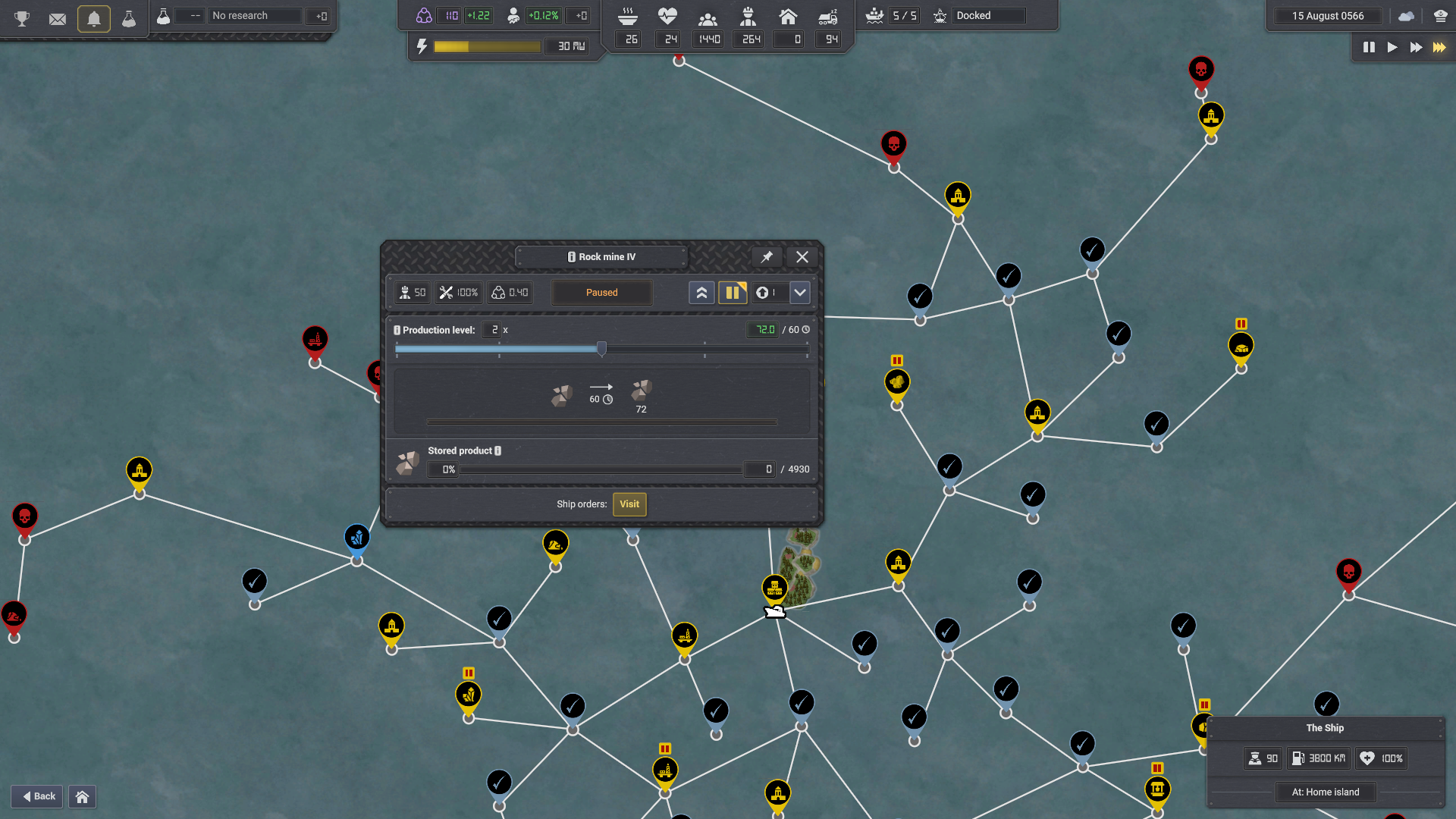Click The Ship health 100% stat
Screen dimensions: 1456x819
1381,758
